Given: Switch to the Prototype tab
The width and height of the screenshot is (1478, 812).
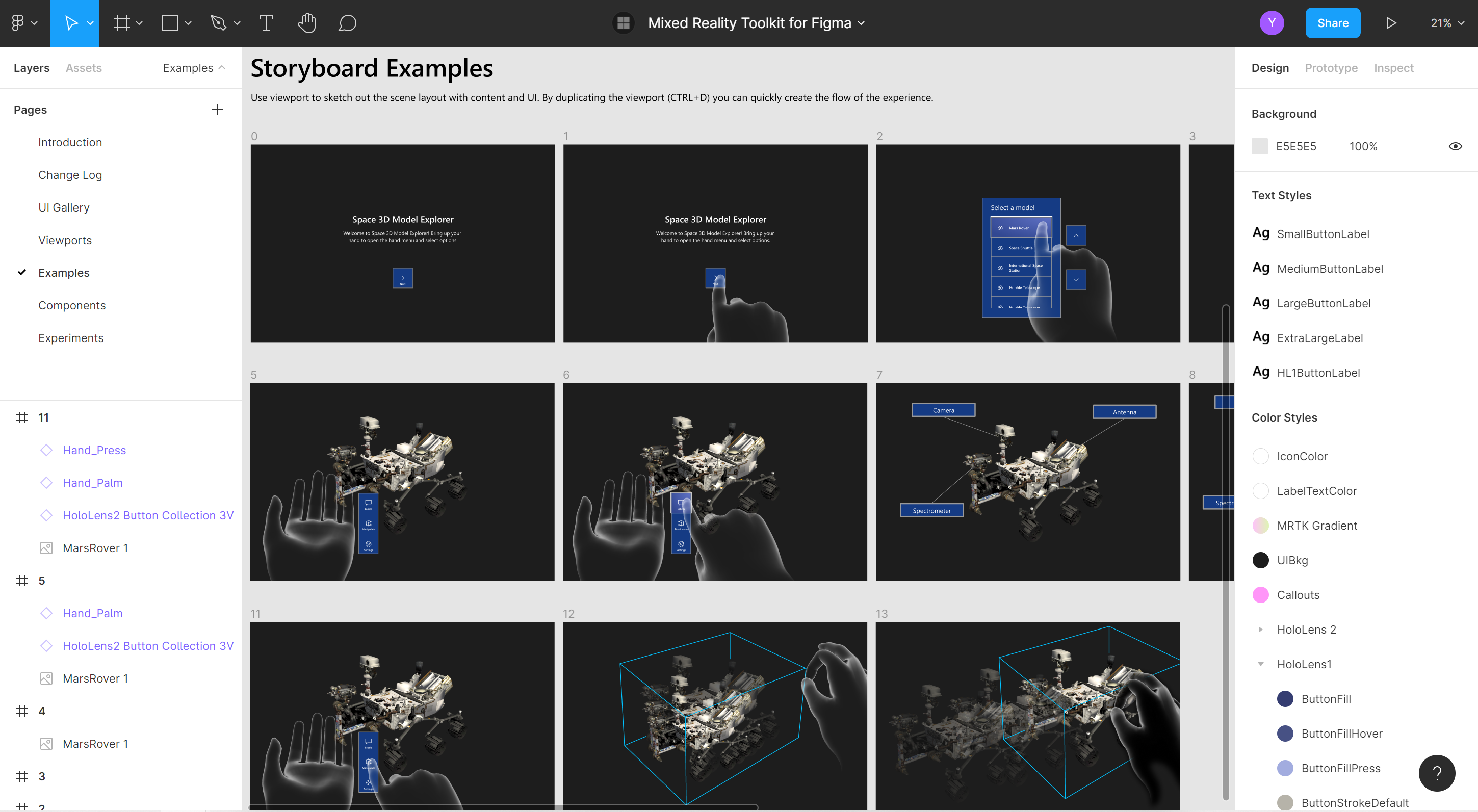Looking at the screenshot, I should tap(1331, 68).
